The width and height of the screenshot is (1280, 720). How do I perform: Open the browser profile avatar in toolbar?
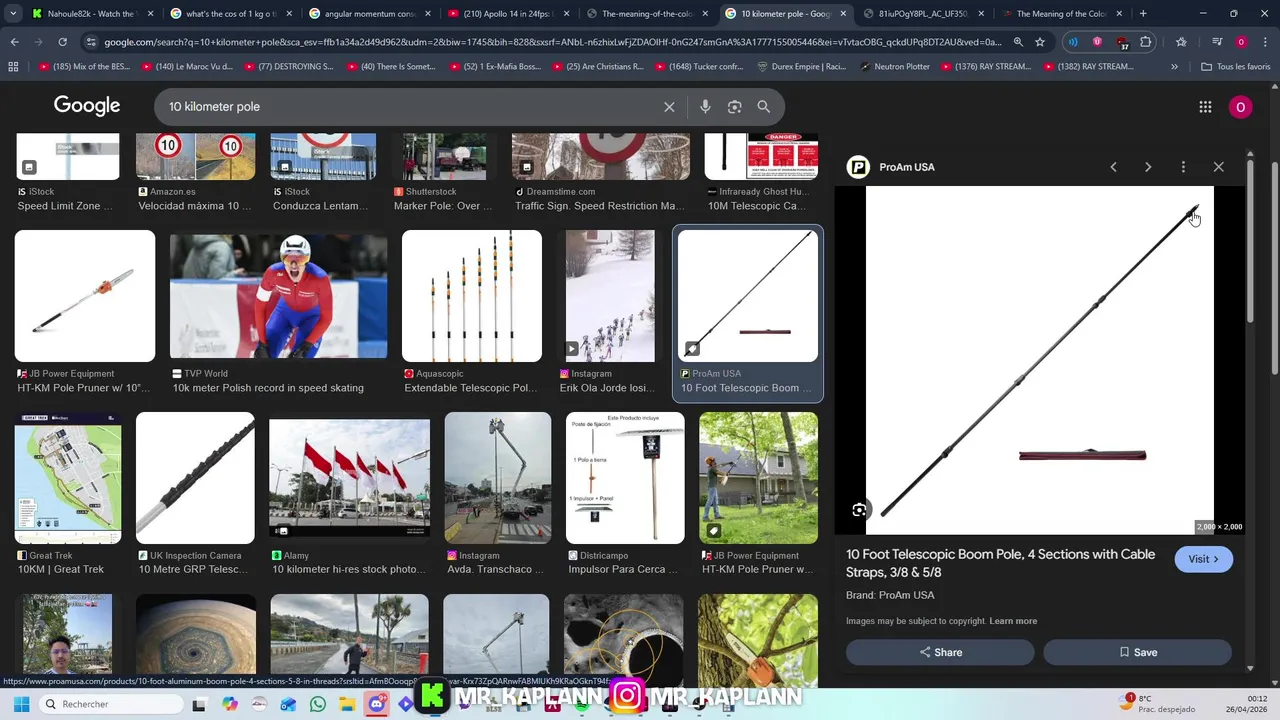click(x=1241, y=42)
